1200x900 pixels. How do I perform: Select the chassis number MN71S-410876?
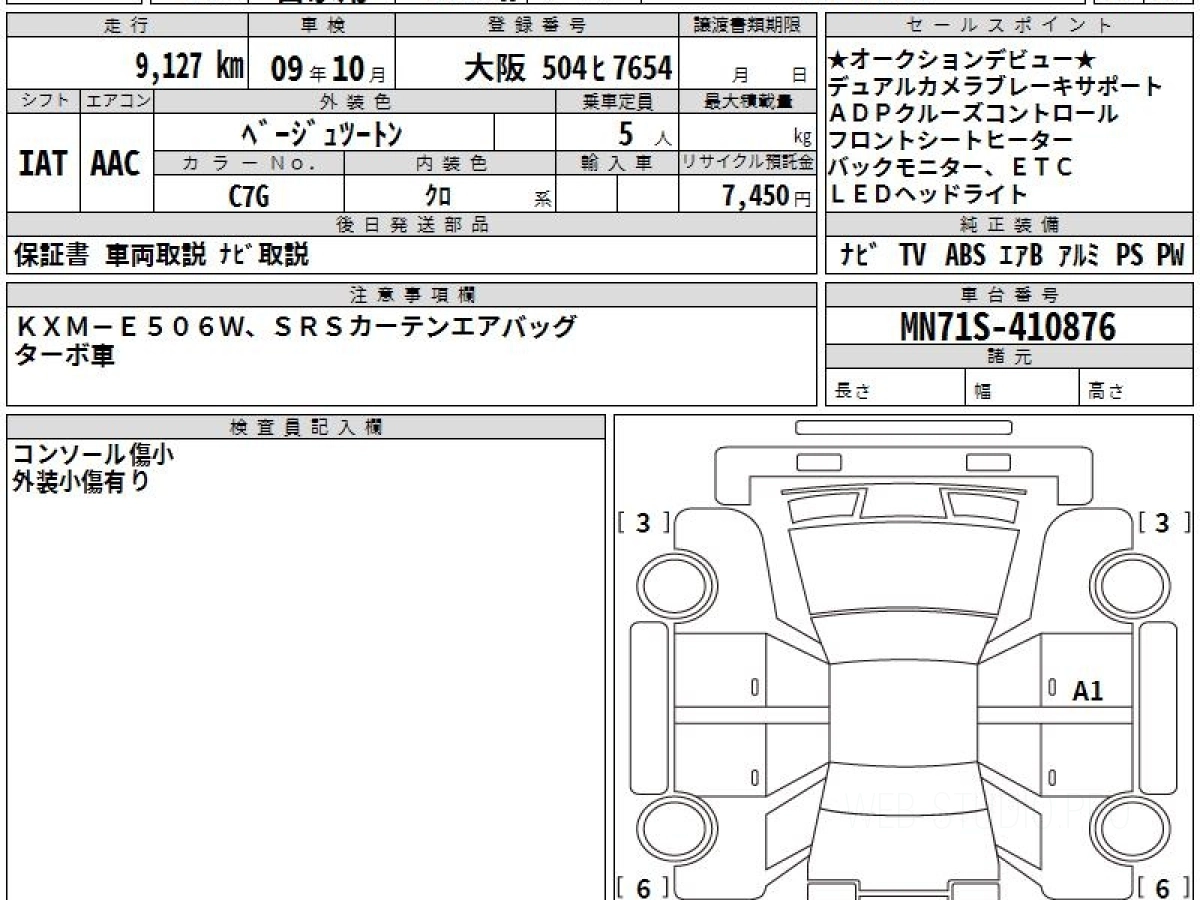(1008, 326)
